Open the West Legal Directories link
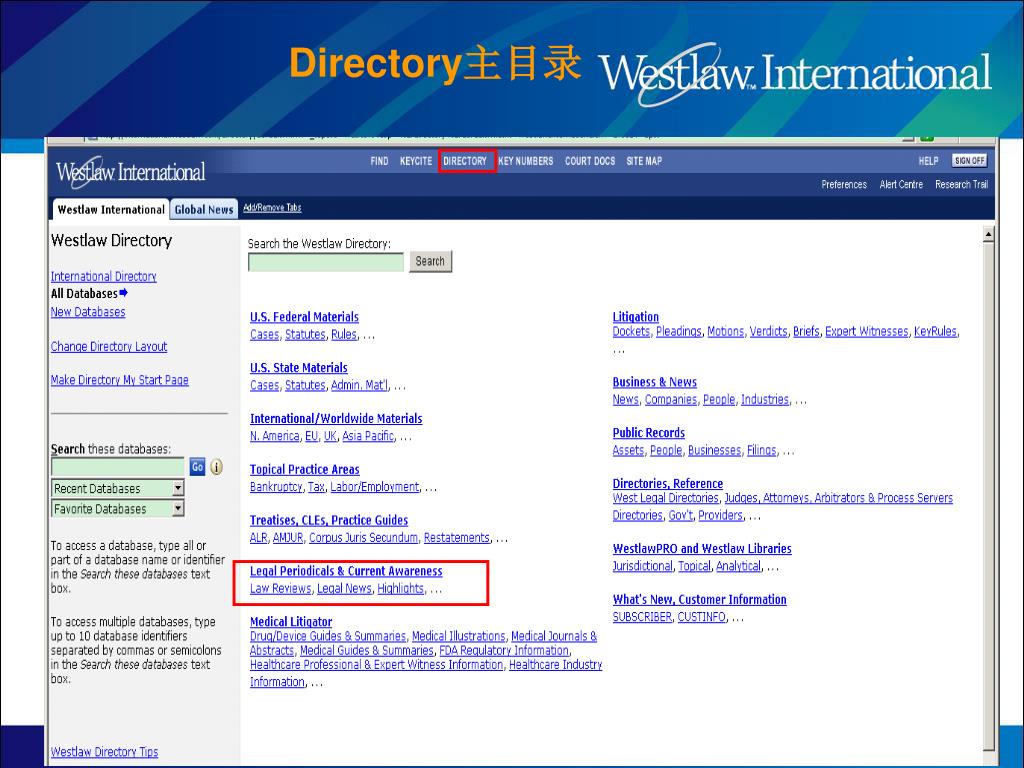 [665, 498]
